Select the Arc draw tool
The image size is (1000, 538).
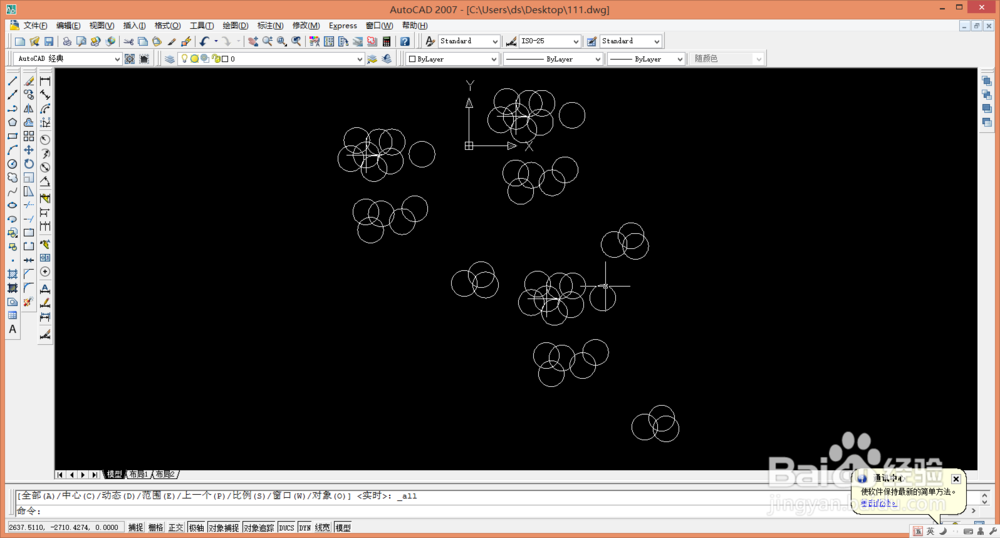12,150
